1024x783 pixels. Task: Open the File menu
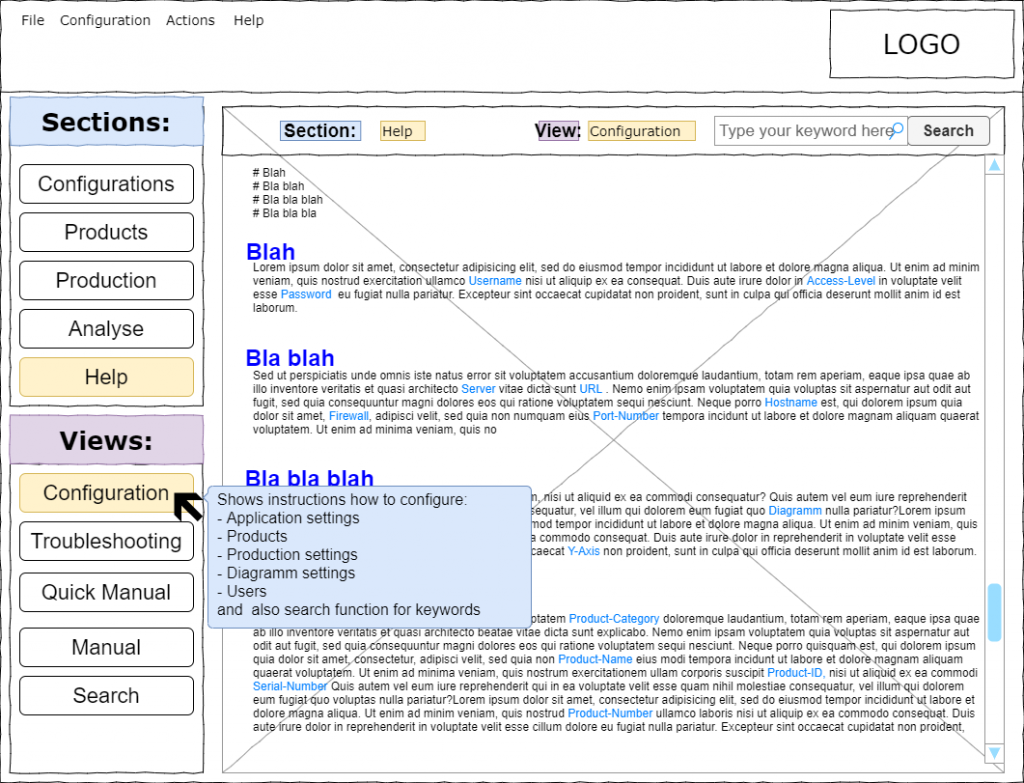click(x=33, y=20)
